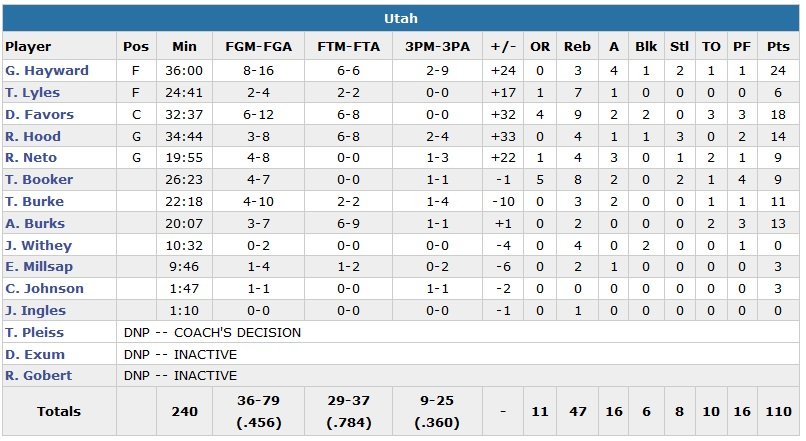Open A. Burks player page
The width and height of the screenshot is (806, 441).
click(34, 224)
